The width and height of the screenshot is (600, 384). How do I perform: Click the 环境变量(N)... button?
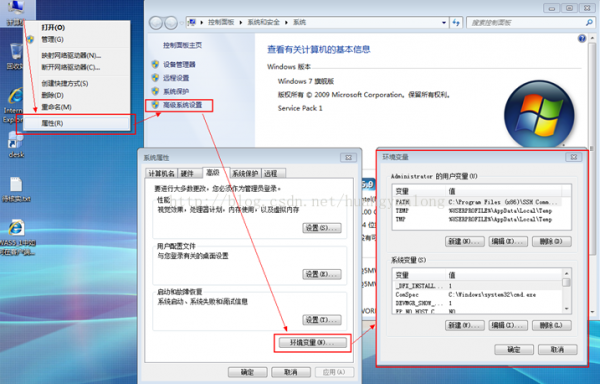tap(312, 342)
